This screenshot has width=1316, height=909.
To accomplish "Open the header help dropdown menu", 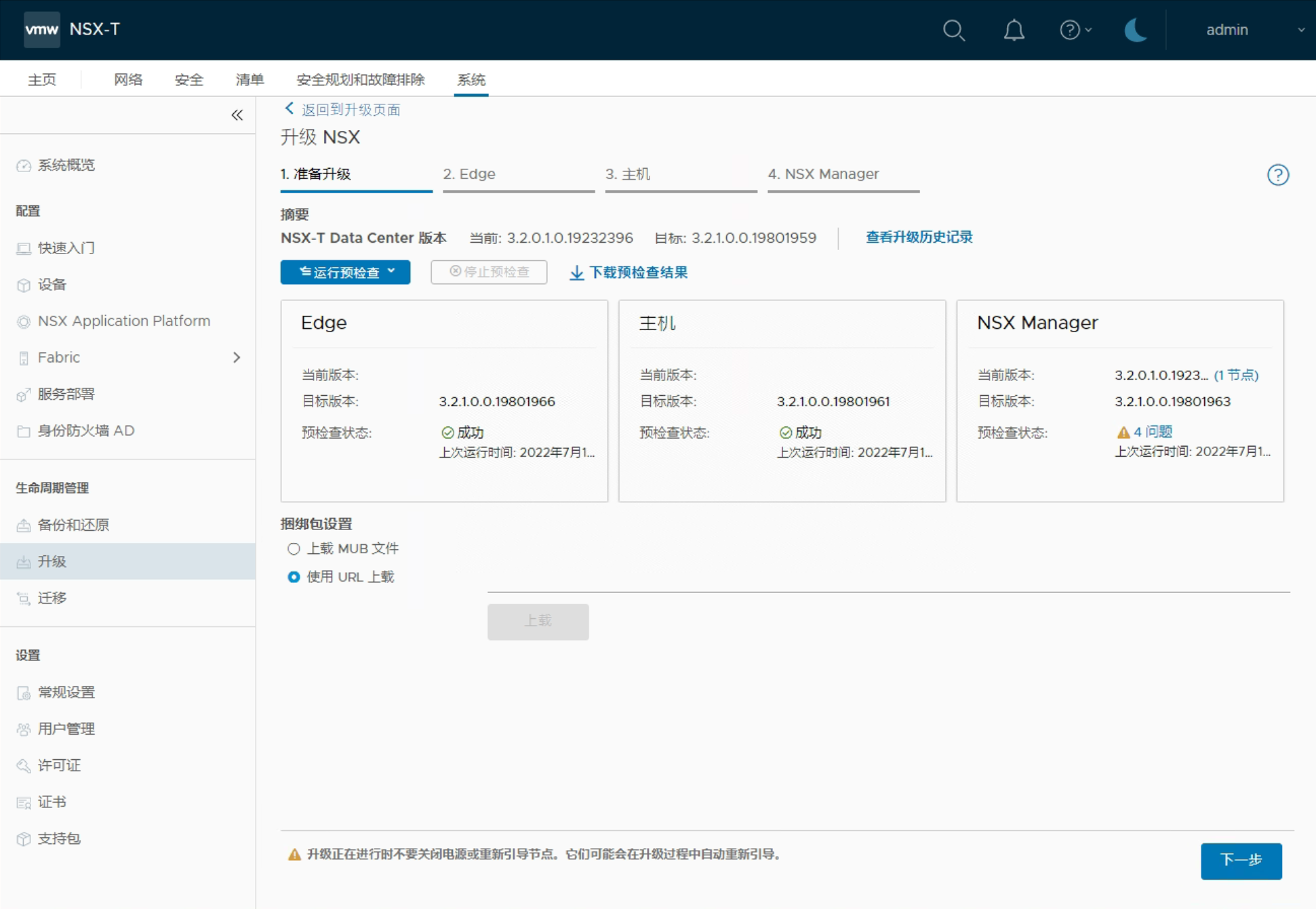I will click(1075, 30).
